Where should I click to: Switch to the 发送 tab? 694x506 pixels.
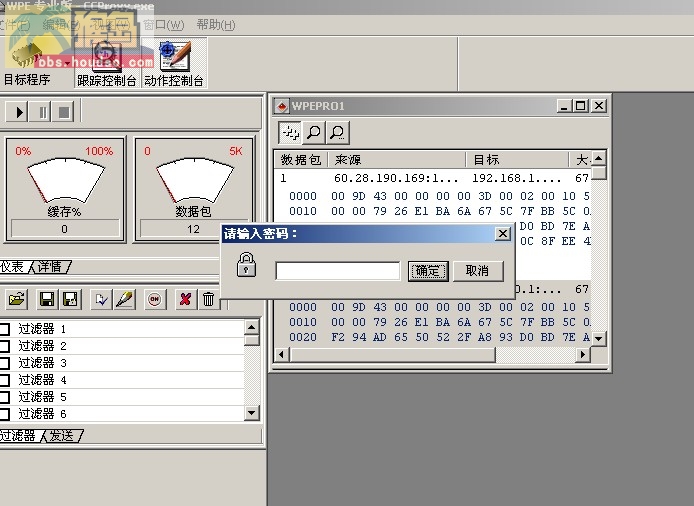pyautogui.click(x=62, y=436)
